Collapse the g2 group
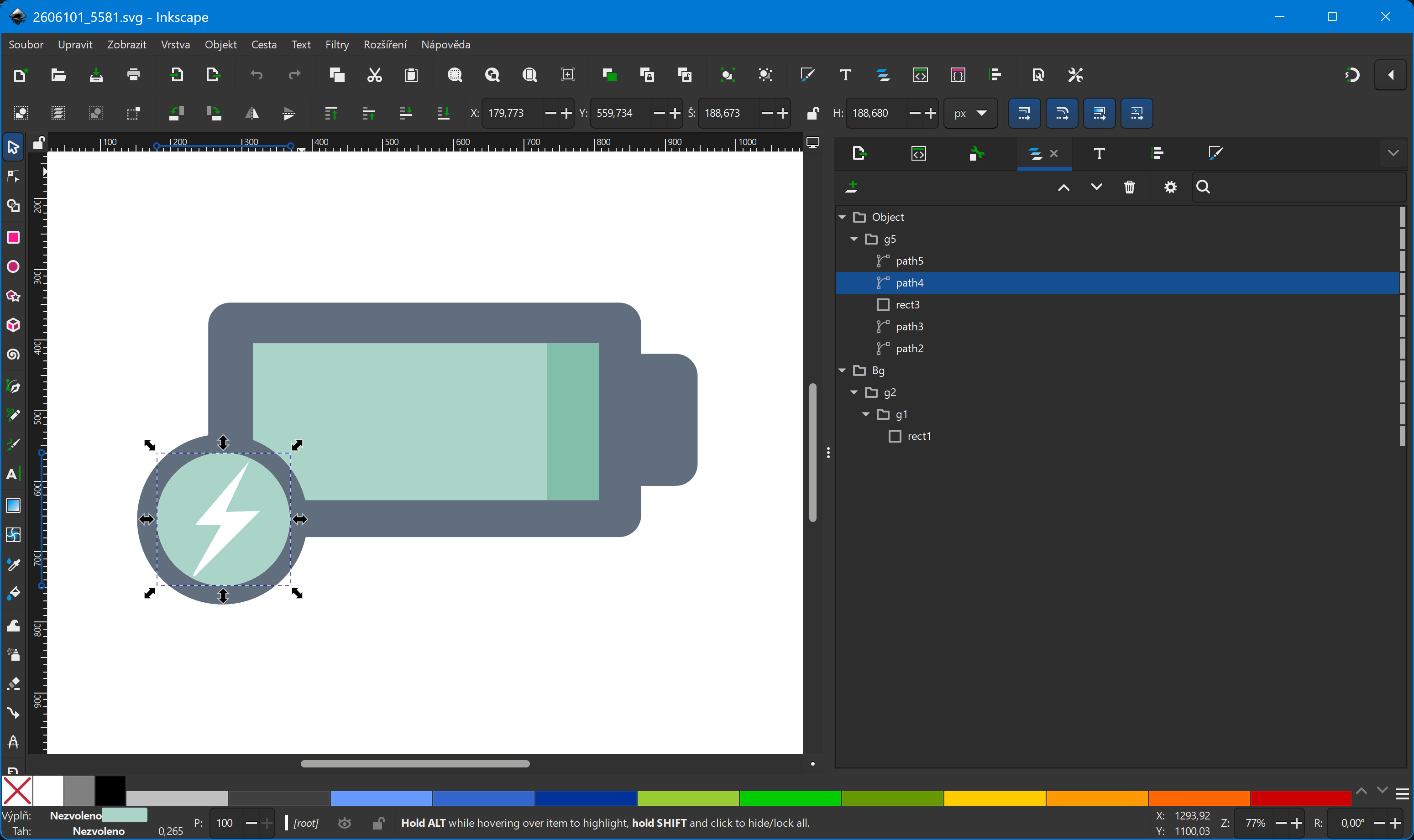 click(x=854, y=392)
